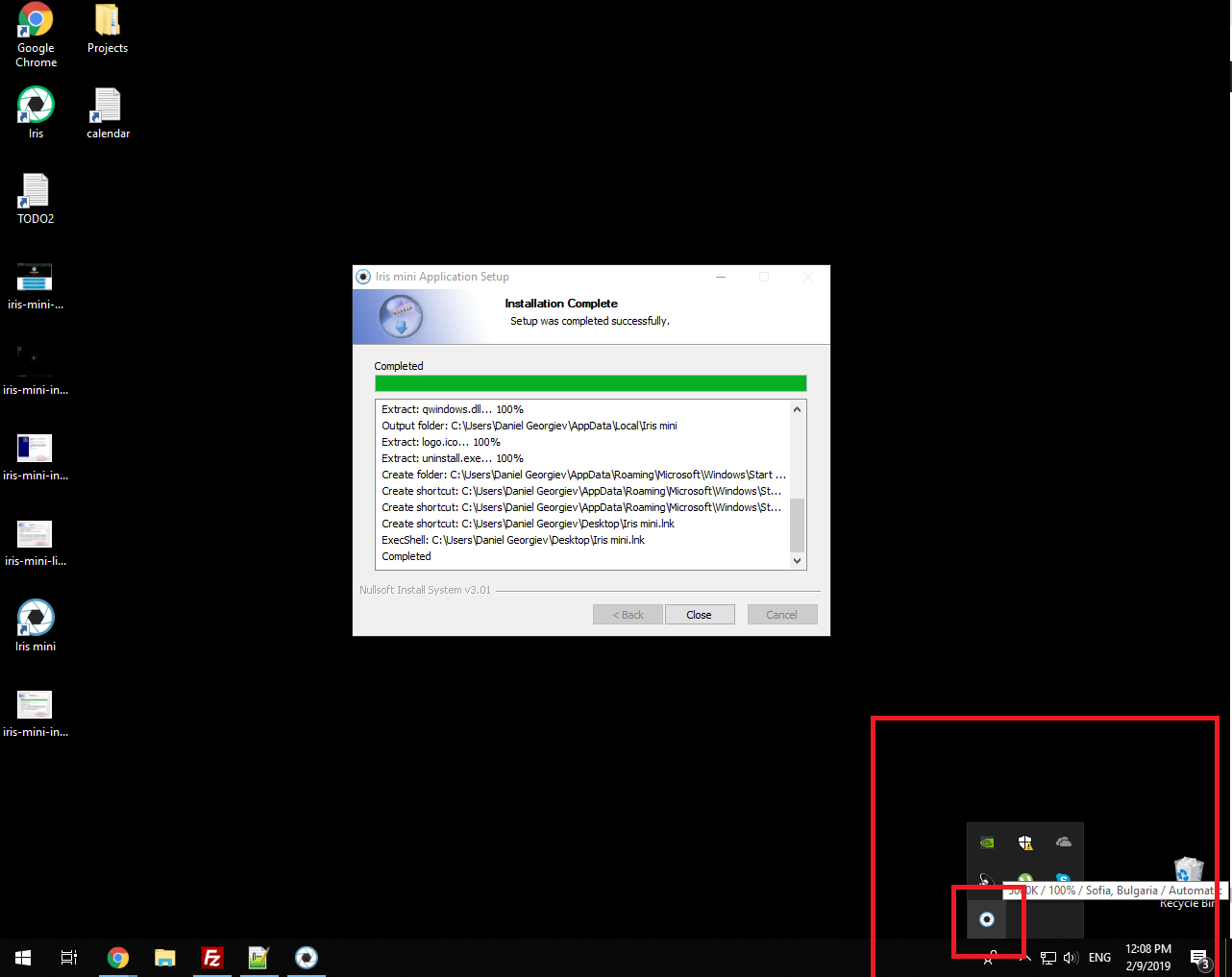Select 'Create shortcut' line for Desktop\Iris mini.lnk
Screen dimensions: 1232x977
(x=529, y=524)
